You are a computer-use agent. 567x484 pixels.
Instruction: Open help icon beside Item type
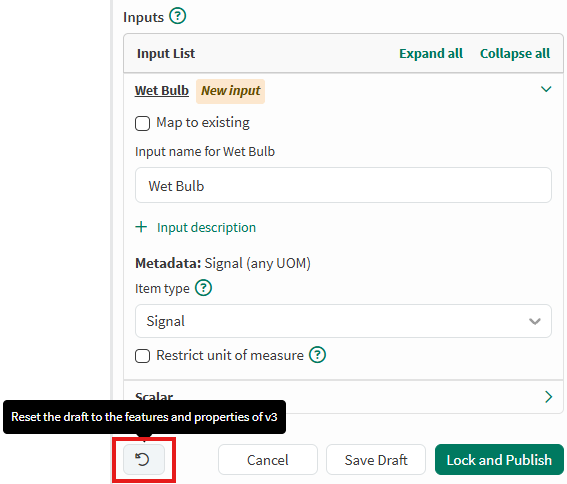coord(204,288)
